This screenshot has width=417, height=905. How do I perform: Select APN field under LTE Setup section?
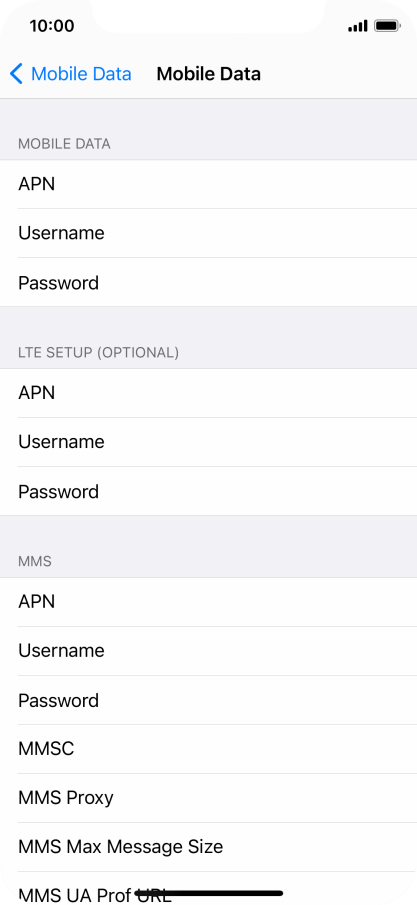tap(208, 393)
